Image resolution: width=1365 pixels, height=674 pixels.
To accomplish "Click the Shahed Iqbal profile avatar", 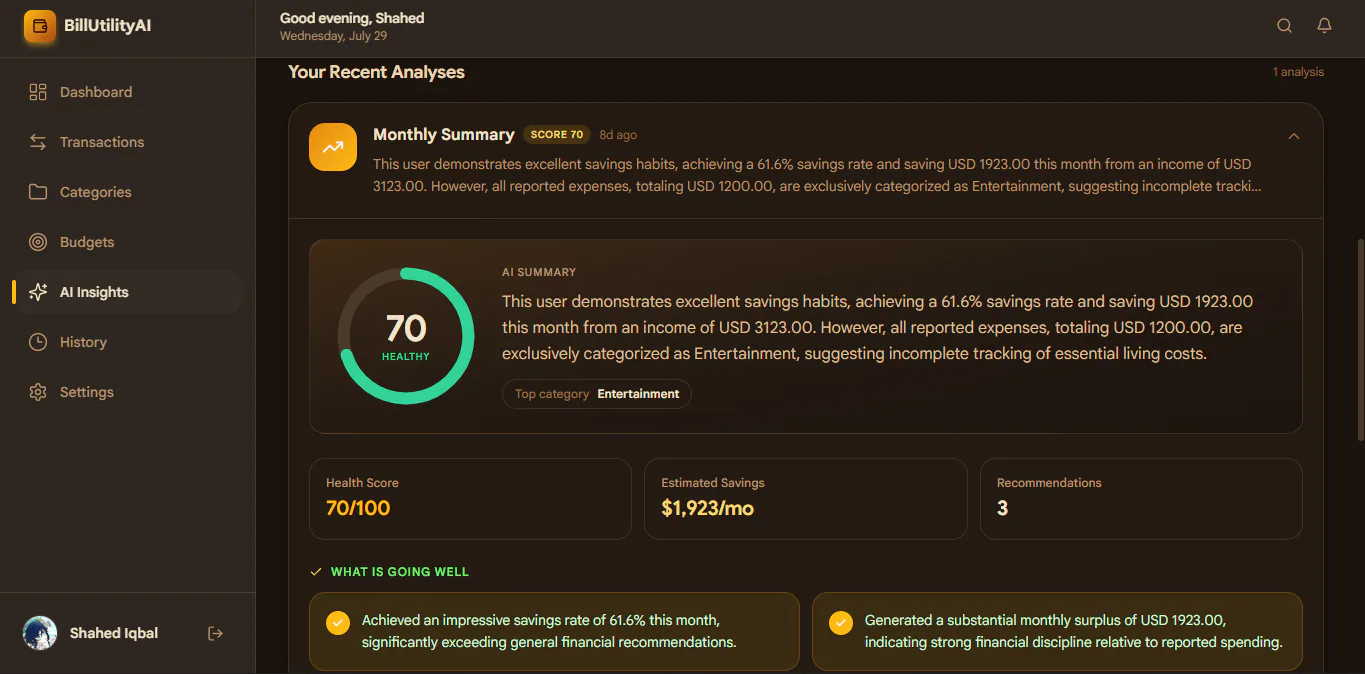I will [x=40, y=633].
